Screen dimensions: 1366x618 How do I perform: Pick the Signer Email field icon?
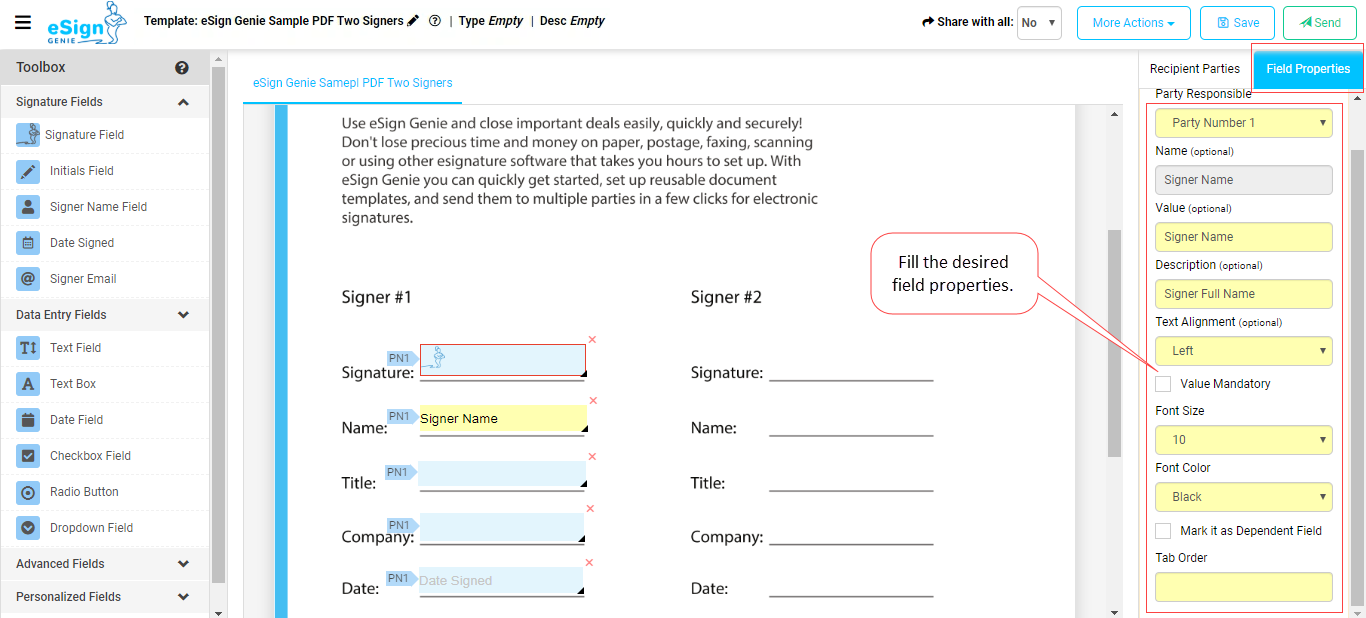(29, 279)
